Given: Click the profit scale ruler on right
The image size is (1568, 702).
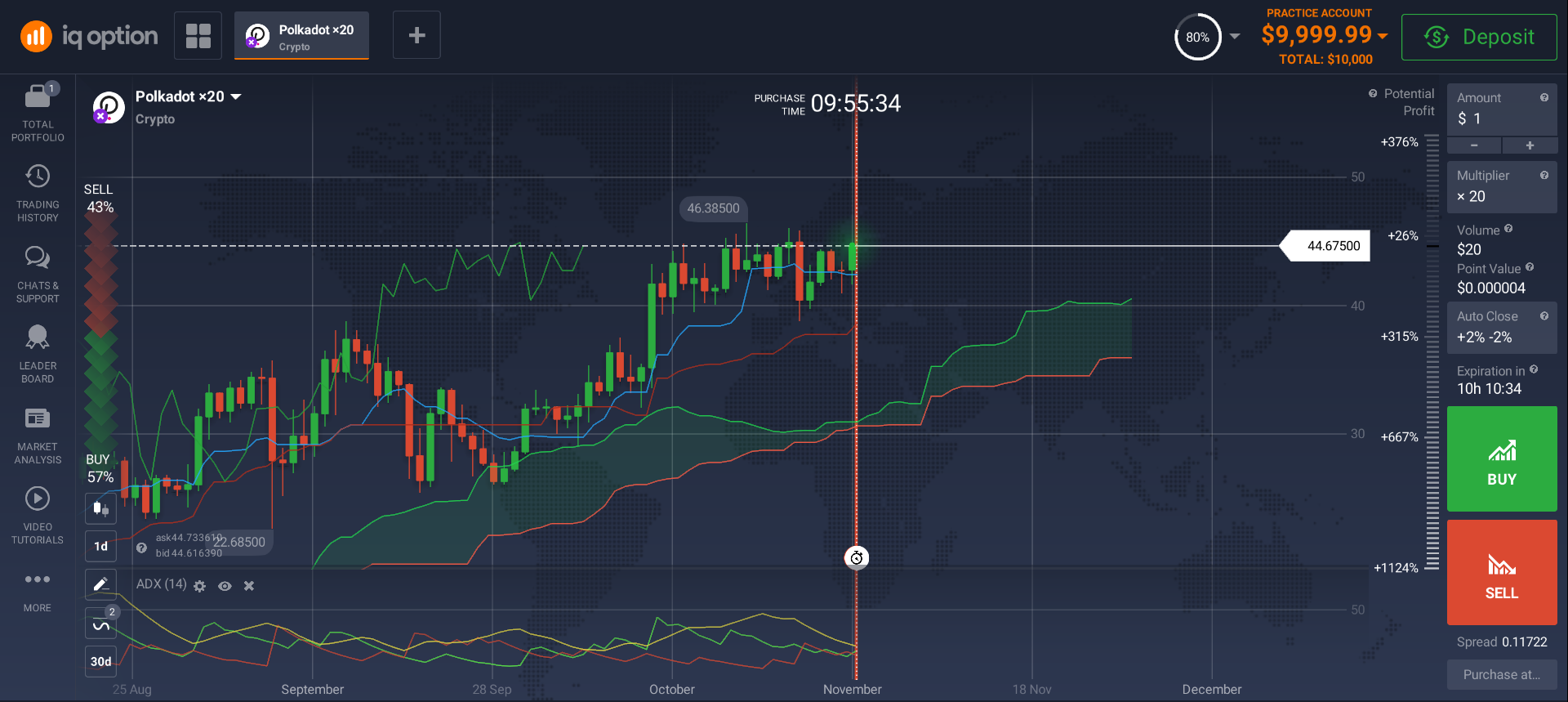Looking at the screenshot, I should pyautogui.click(x=1432, y=353).
